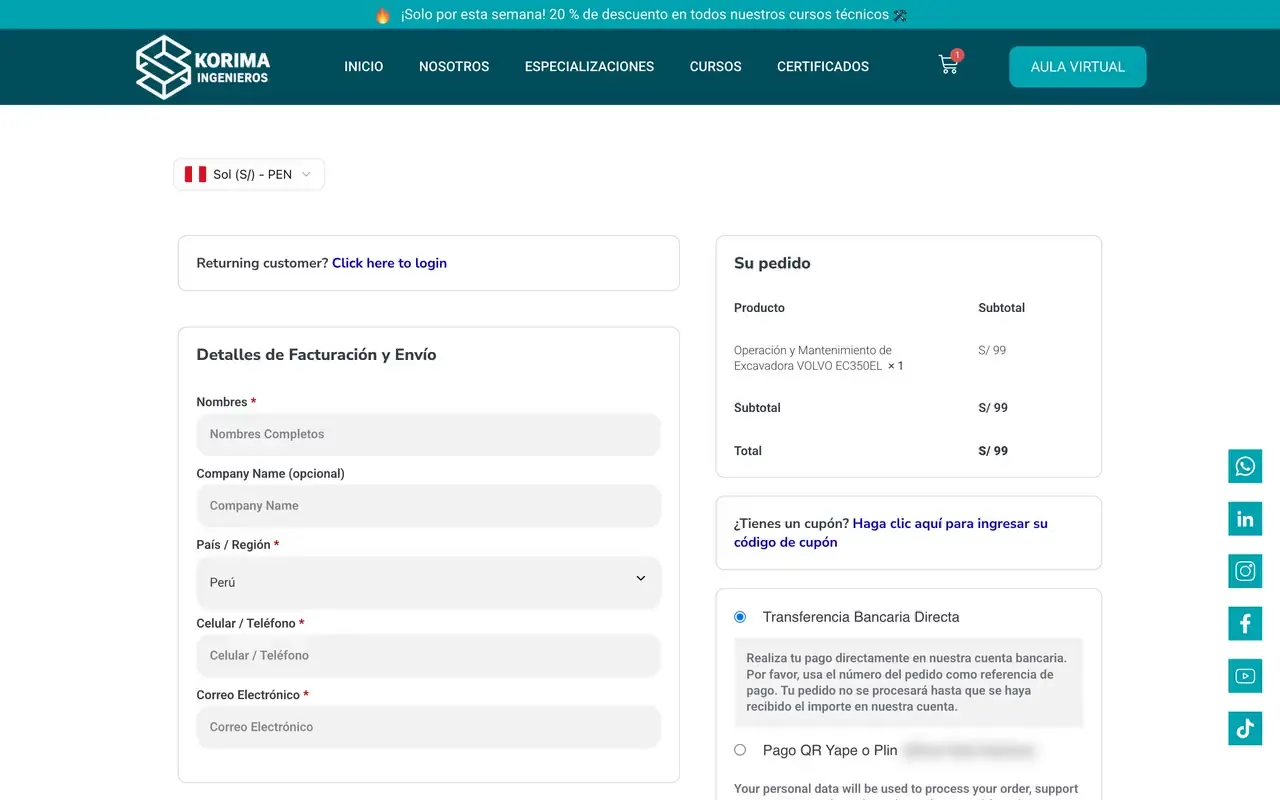
Task: Click the product name 'Operación y Mantenimiento de Excavadora VOLVO EC350EL'
Action: (812, 358)
